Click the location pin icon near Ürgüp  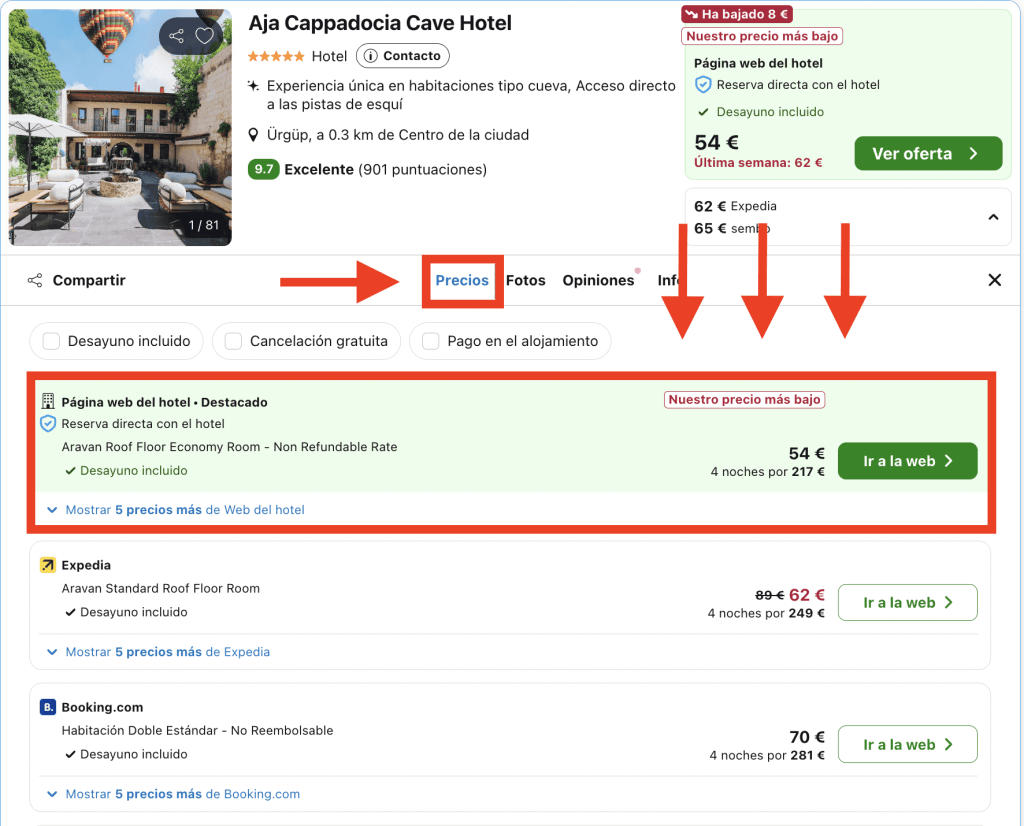pyautogui.click(x=254, y=135)
